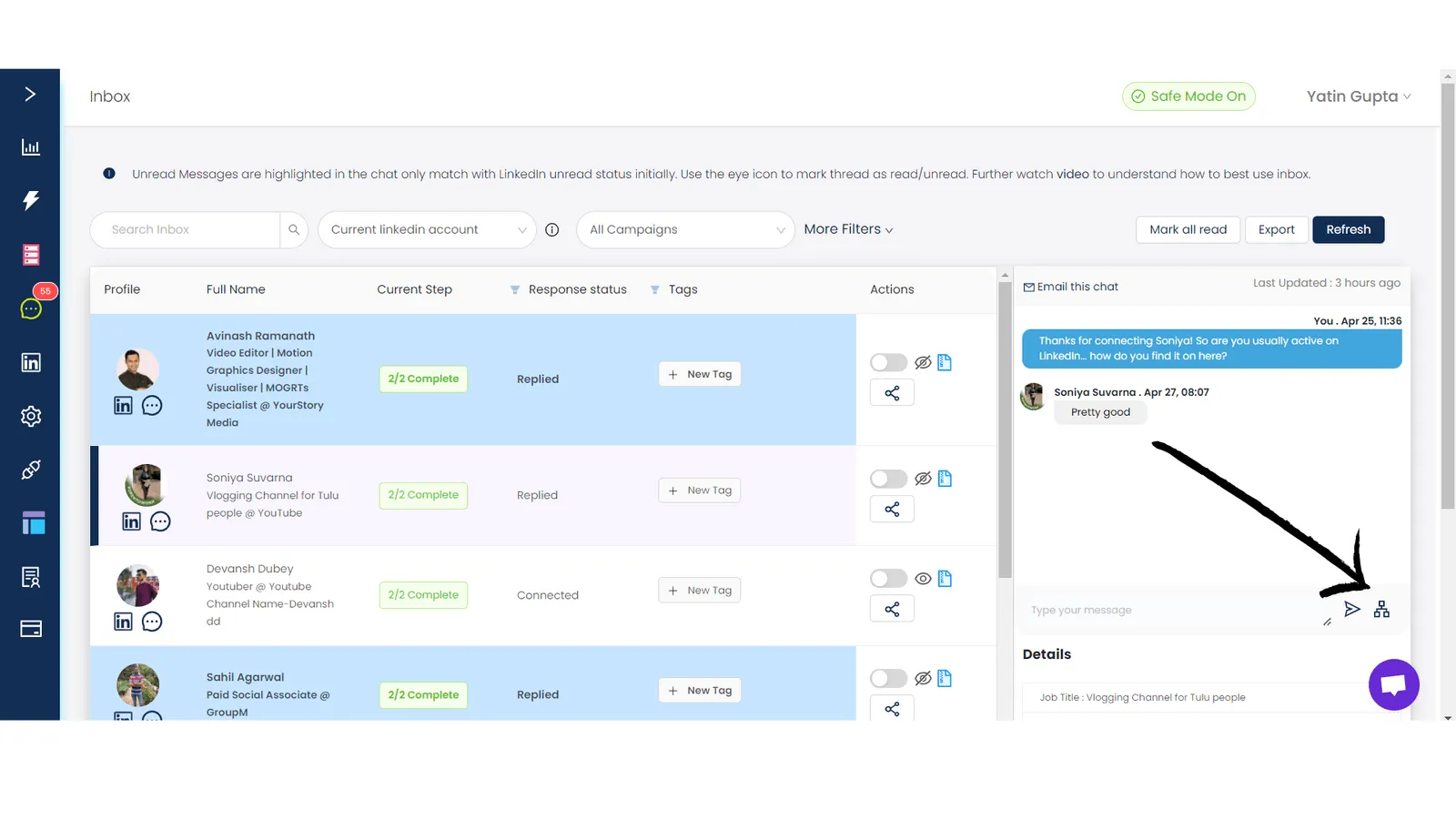
Task: Select the integrations plug icon
Action: (x=30, y=470)
